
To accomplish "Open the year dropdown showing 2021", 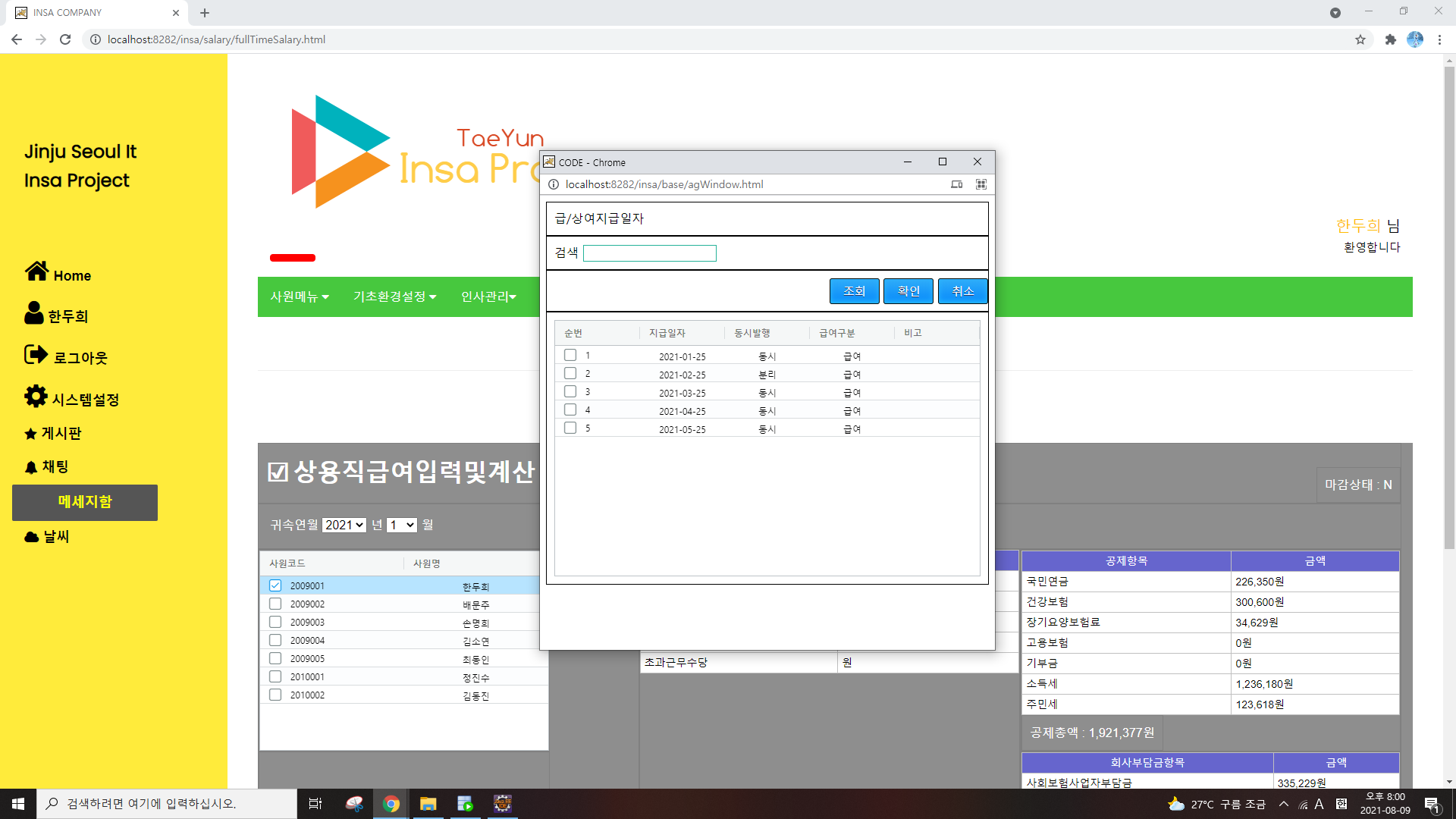I will pyautogui.click(x=344, y=525).
